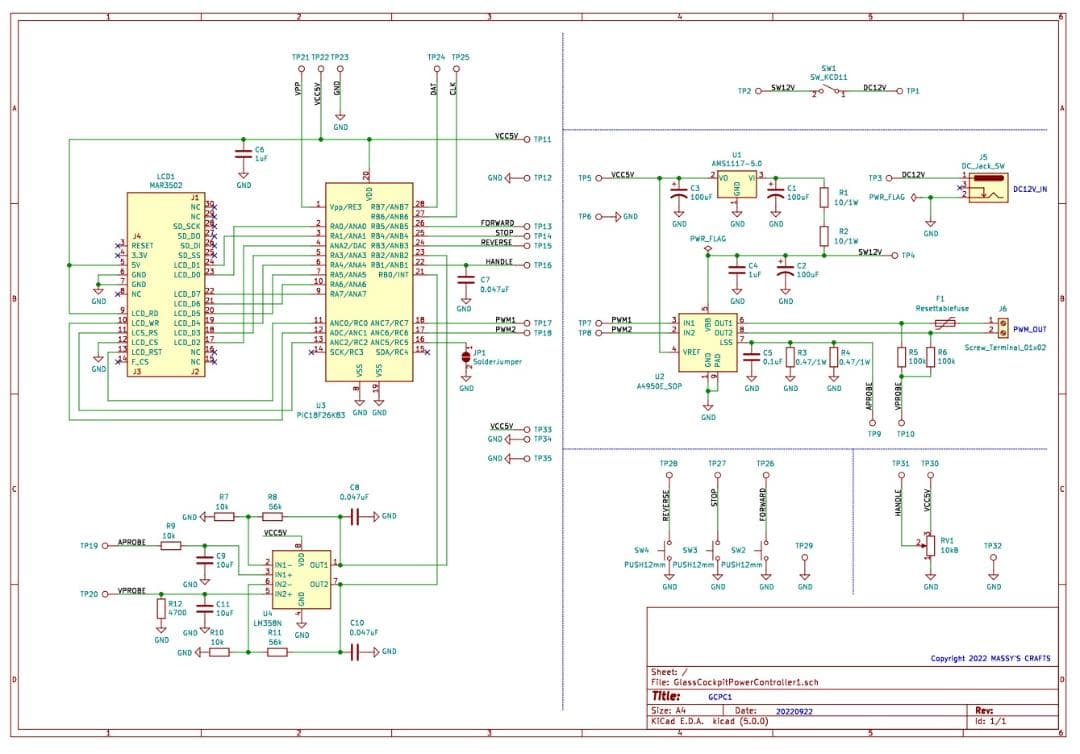Click the Copyright 2022 MASSY'S CRAFTS text
Screen dimensions: 1080x754
click(x=990, y=659)
